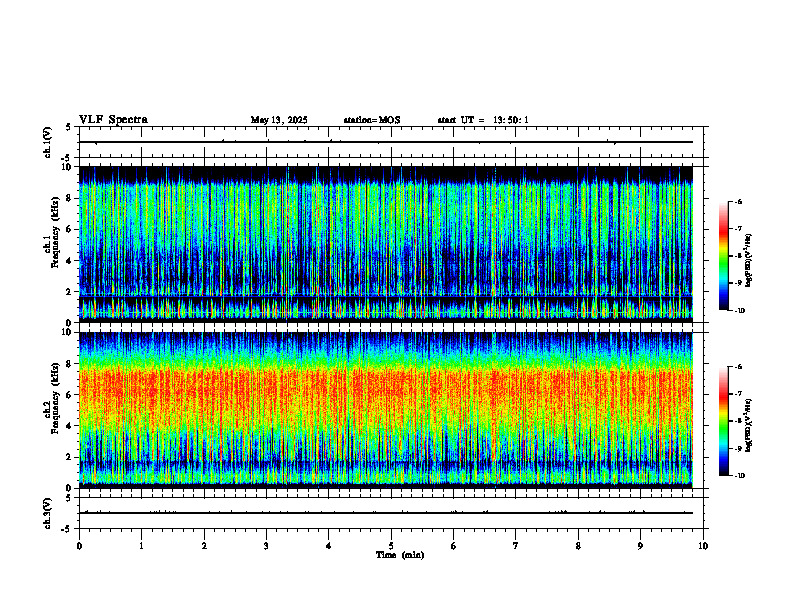Click the ch.2 color bar log(PSD) unit label
Image resolution: width=792 pixels, height=612 pixels.
[749, 425]
